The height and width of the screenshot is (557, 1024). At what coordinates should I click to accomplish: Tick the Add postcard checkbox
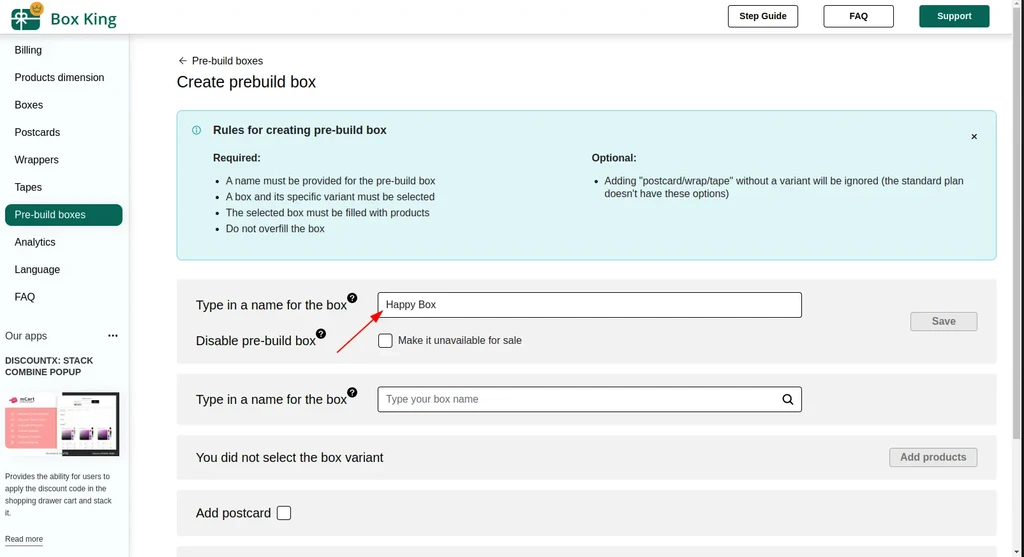coord(283,513)
